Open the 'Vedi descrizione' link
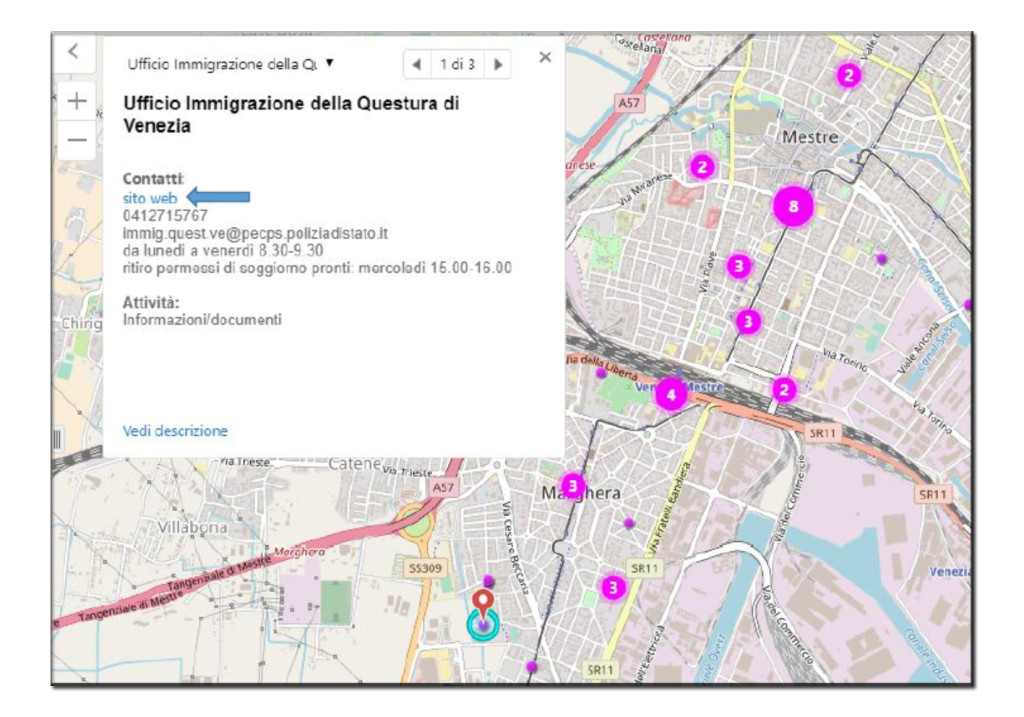1024x717 pixels. coord(175,431)
